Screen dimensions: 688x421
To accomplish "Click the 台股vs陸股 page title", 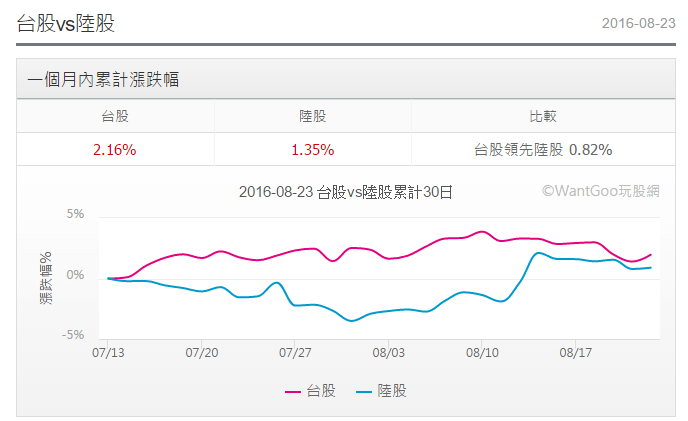I will [66, 23].
